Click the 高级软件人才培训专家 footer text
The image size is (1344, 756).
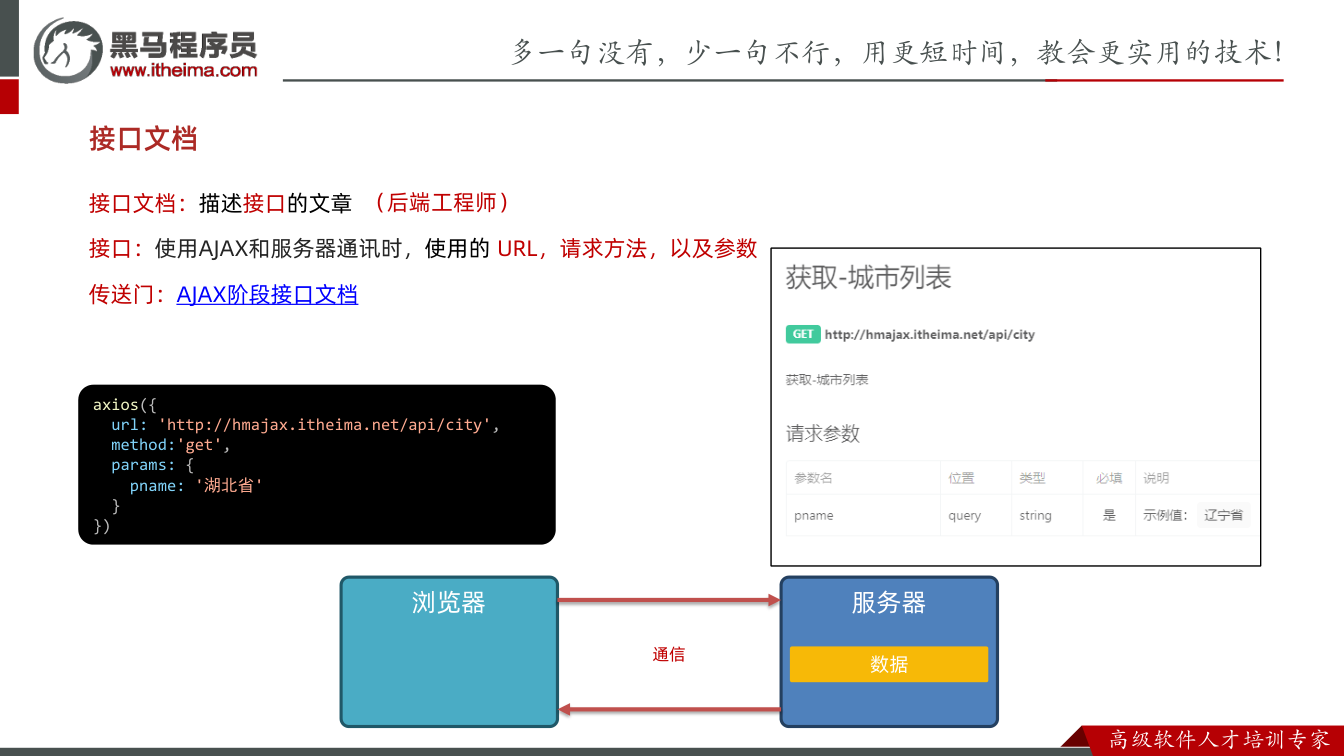(1220, 740)
